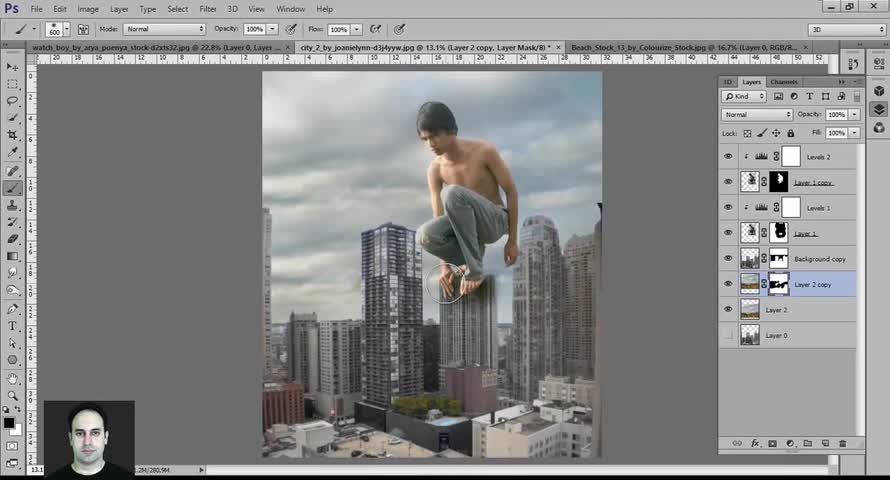Click the add layer style fx icon

(755, 443)
